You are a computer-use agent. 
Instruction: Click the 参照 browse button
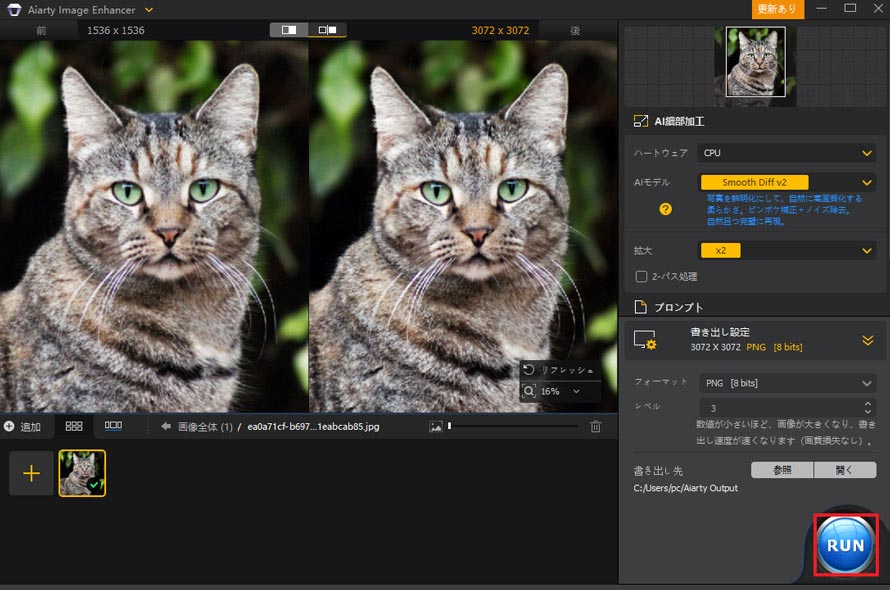coord(782,470)
